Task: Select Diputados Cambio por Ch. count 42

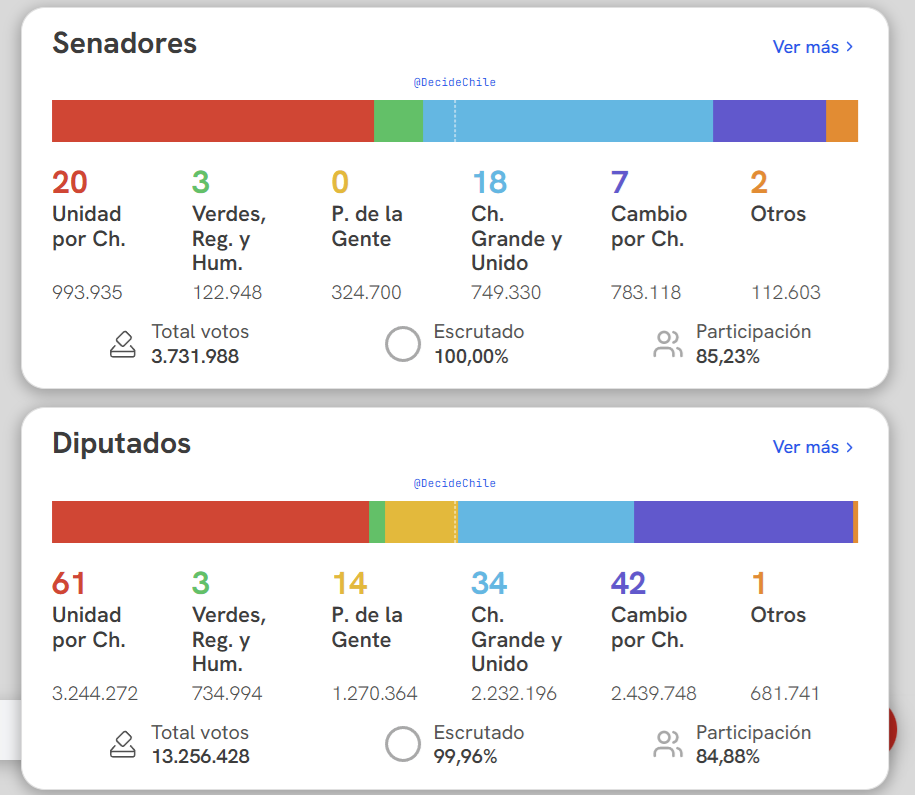Action: pos(629,583)
